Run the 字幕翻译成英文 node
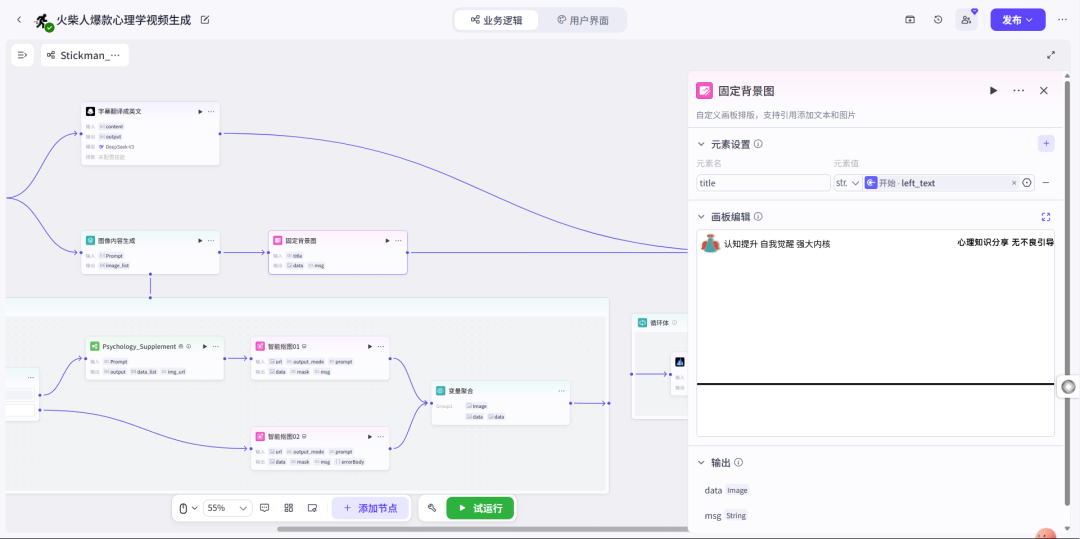Viewport: 1080px width, 539px height. tap(200, 111)
